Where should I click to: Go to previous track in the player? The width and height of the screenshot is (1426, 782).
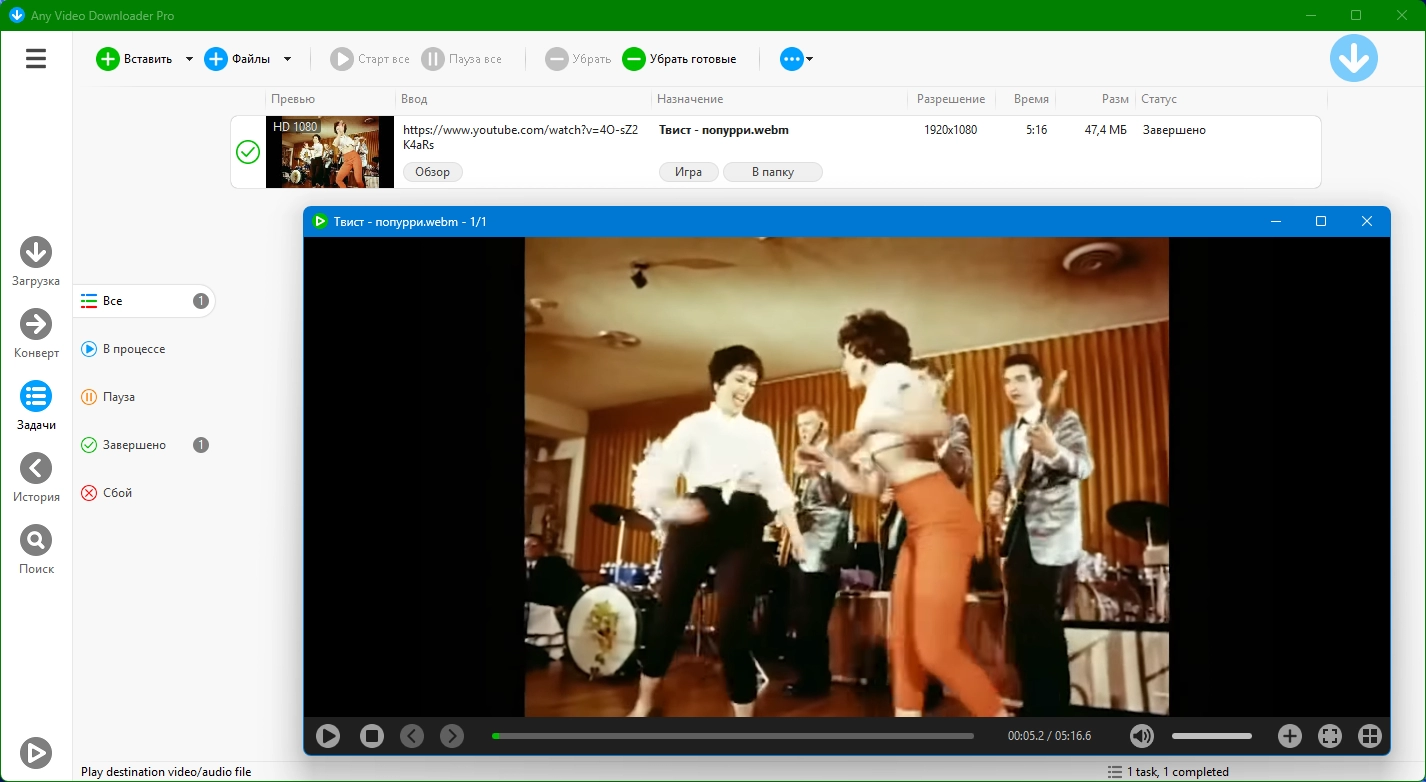(x=412, y=736)
